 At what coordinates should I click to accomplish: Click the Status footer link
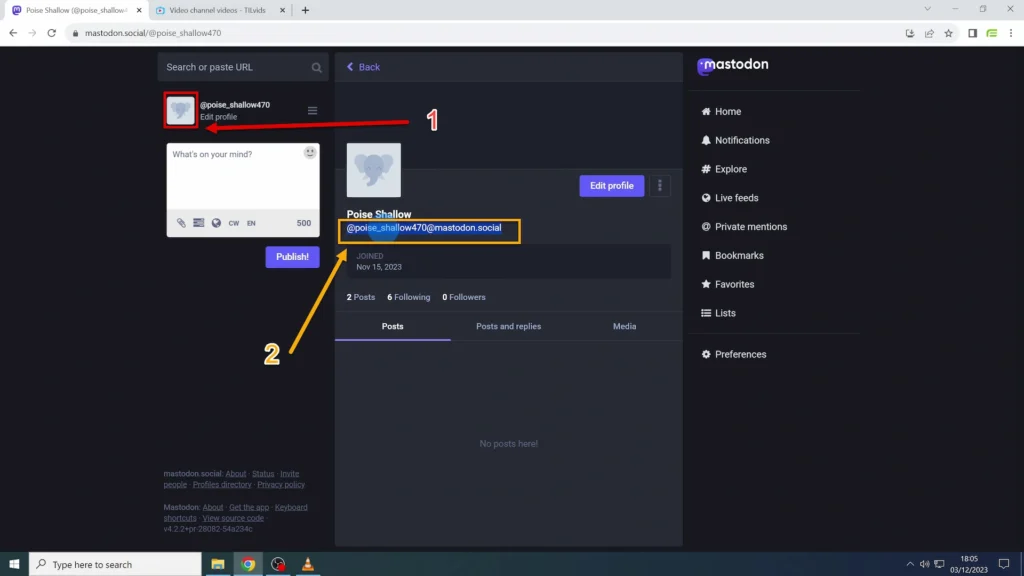(263, 473)
